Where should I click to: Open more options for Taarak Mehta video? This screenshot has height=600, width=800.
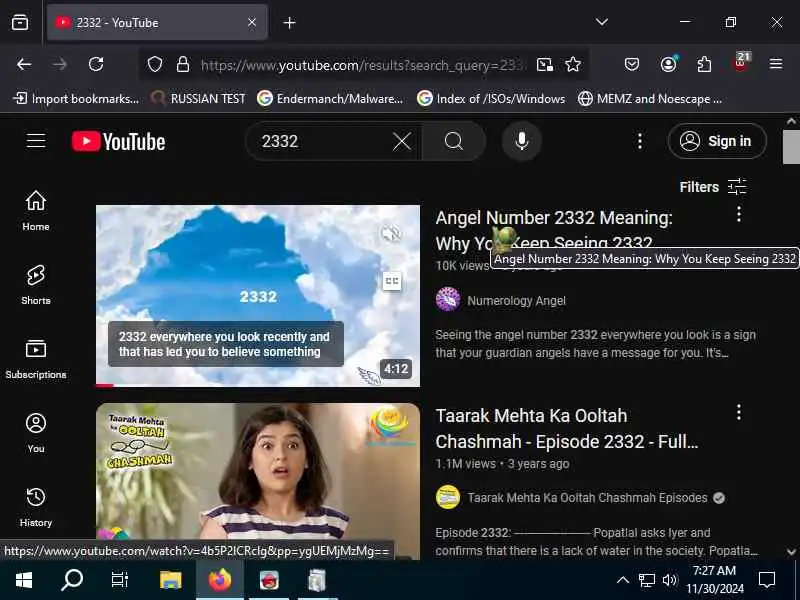coord(739,412)
